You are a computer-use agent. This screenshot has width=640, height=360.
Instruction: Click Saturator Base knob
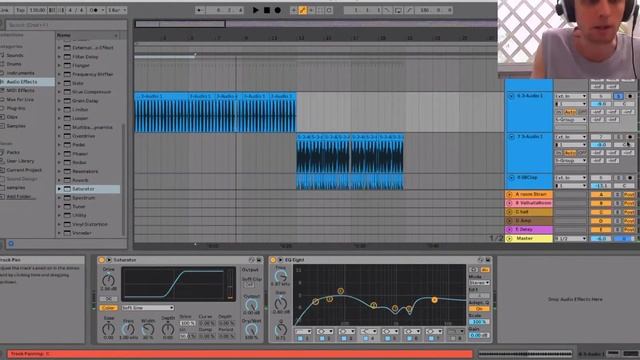[x=108, y=329]
